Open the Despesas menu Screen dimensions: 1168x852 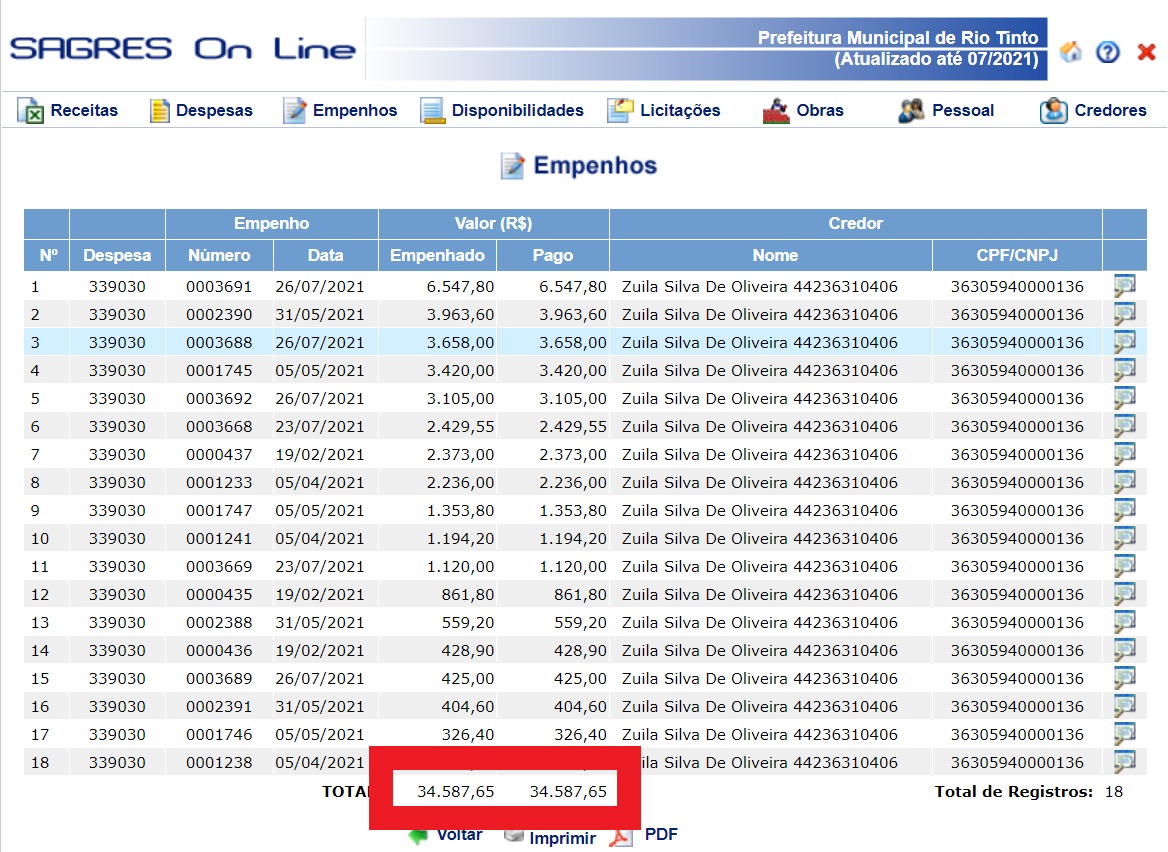[201, 111]
